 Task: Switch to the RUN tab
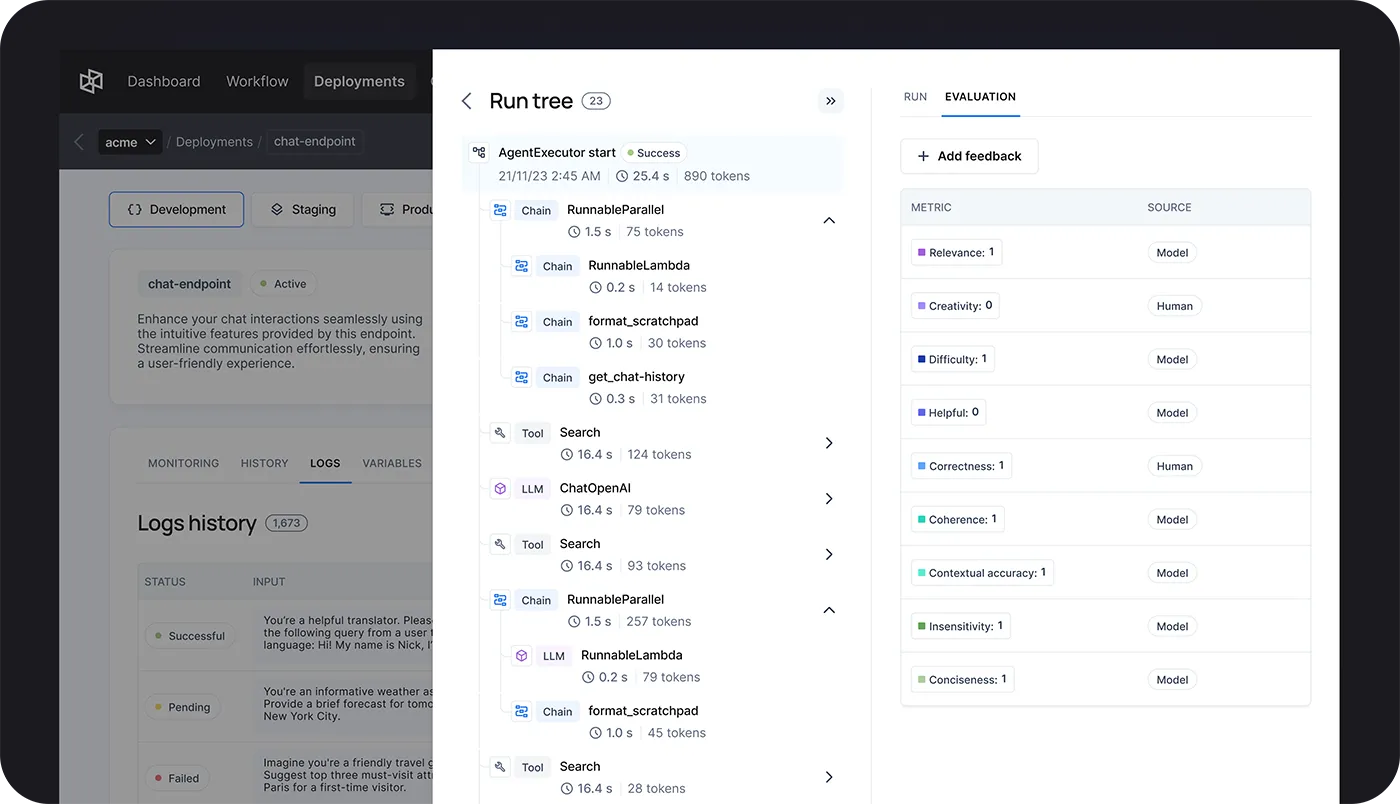tap(915, 97)
